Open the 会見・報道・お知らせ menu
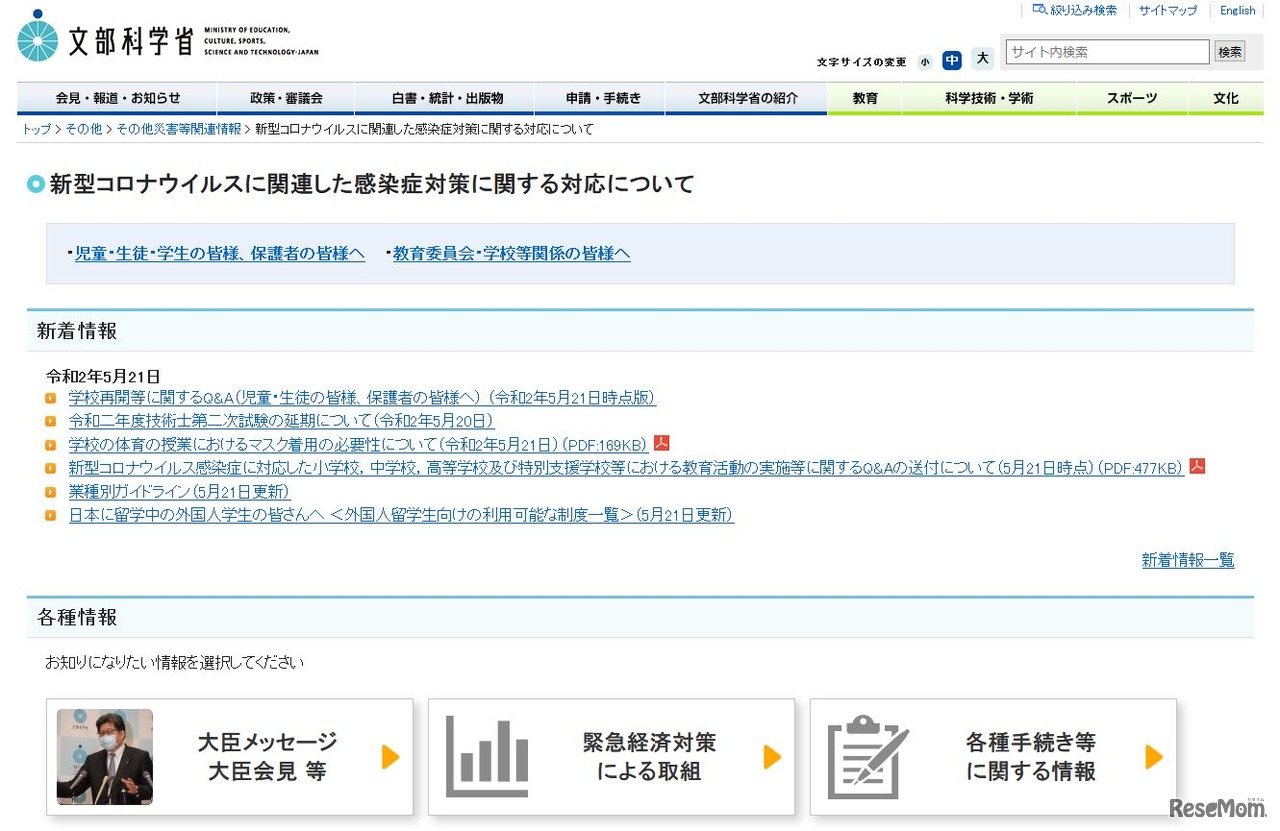The width and height of the screenshot is (1280, 831). point(118,98)
